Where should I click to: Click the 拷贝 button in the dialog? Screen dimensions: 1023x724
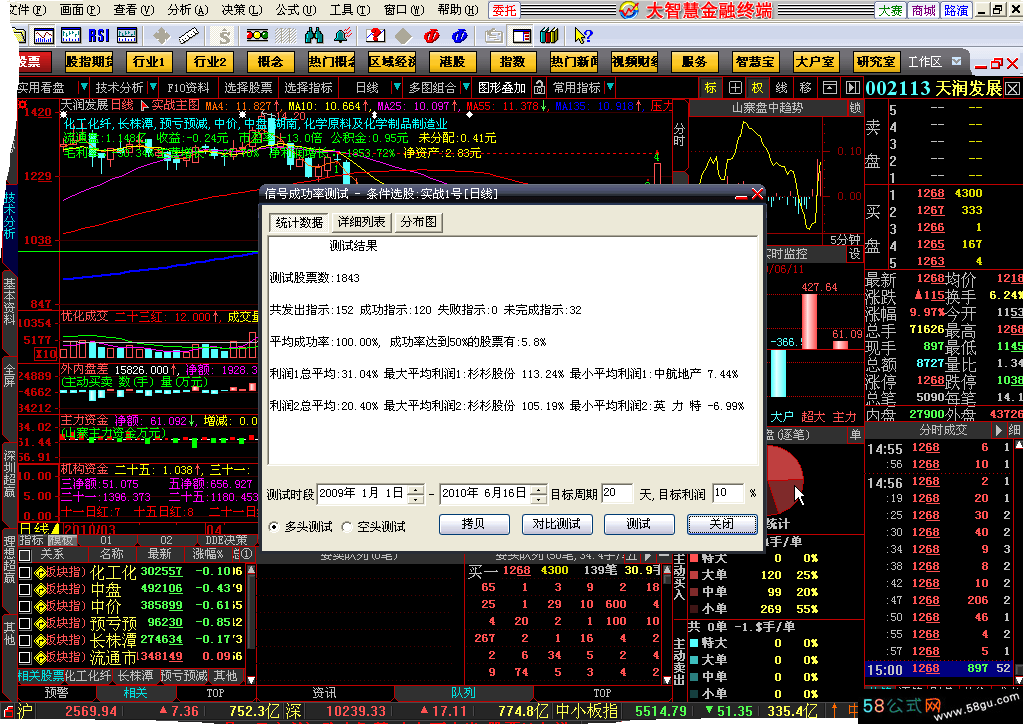(474, 524)
